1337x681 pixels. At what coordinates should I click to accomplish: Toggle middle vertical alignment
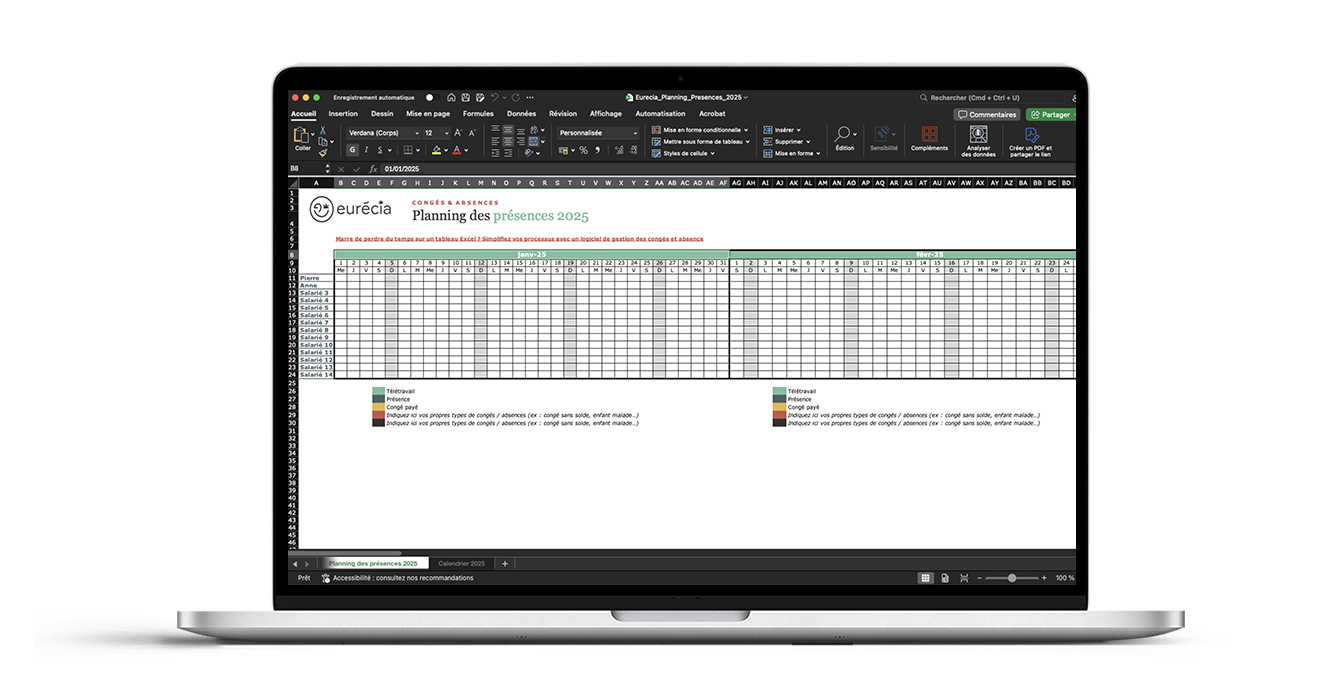click(x=508, y=129)
